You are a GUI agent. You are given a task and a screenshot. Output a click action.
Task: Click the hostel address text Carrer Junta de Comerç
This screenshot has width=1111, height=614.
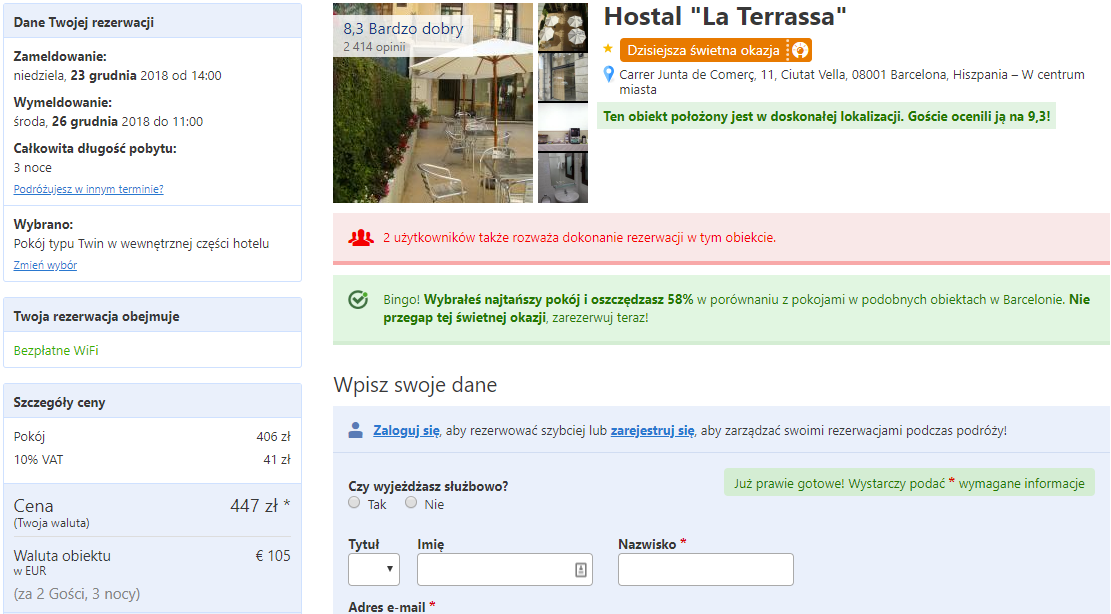852,82
